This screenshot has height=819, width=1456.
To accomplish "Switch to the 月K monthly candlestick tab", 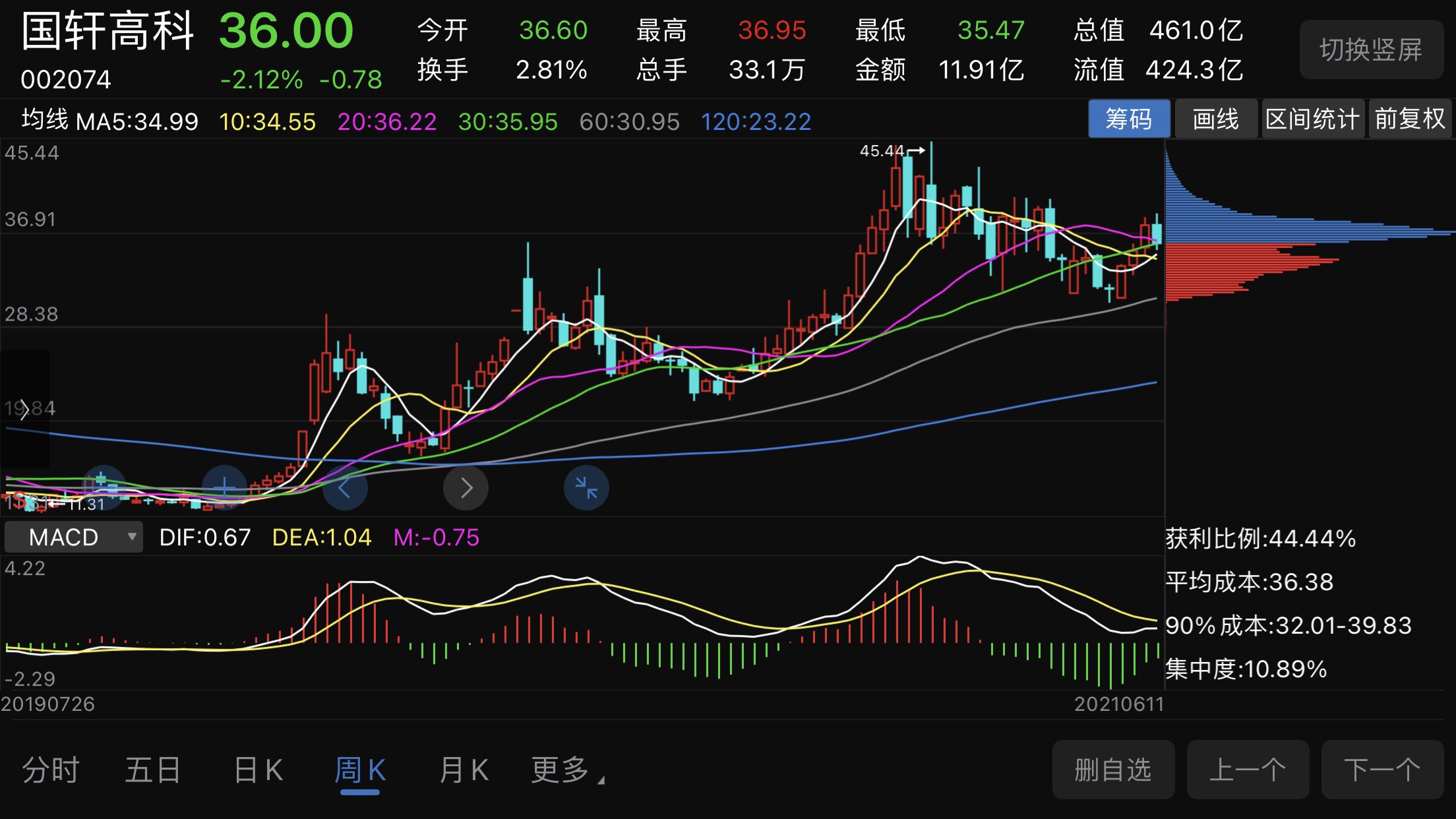I will click(x=464, y=770).
